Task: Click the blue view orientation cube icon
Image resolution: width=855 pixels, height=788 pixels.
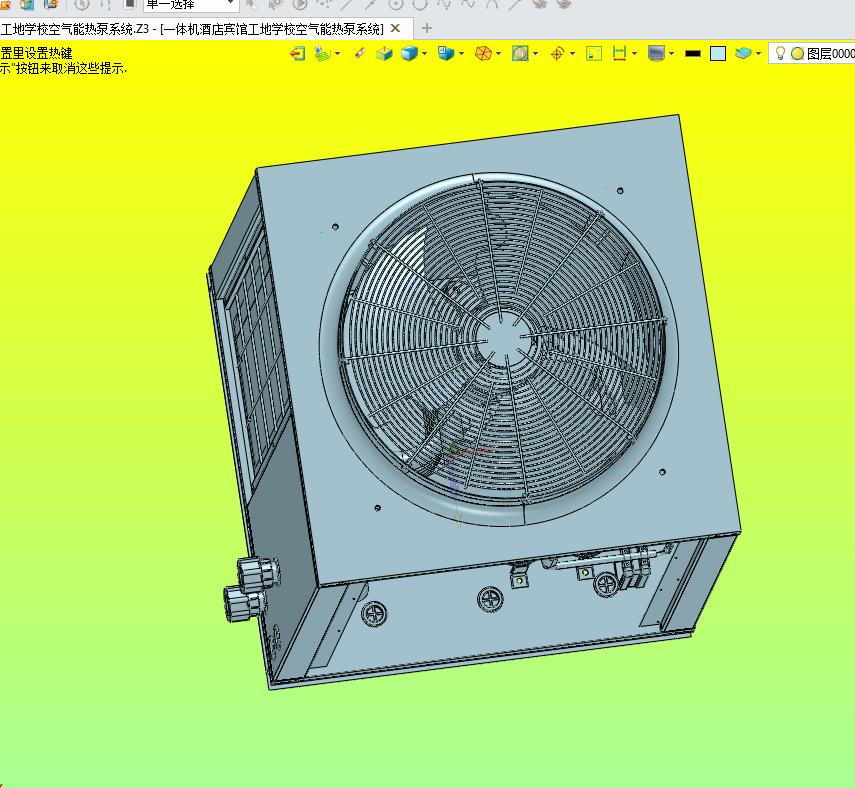Action: [x=446, y=53]
